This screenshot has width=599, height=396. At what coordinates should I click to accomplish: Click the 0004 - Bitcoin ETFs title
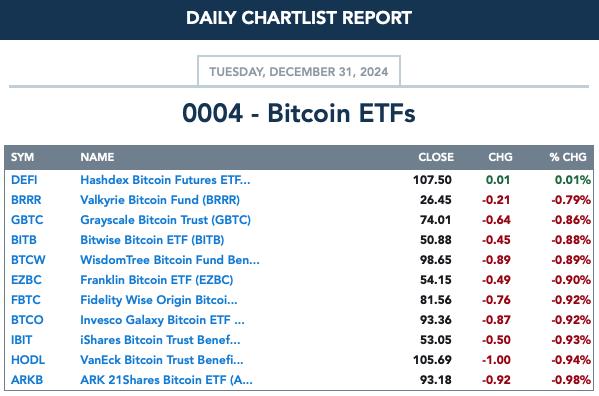(299, 113)
